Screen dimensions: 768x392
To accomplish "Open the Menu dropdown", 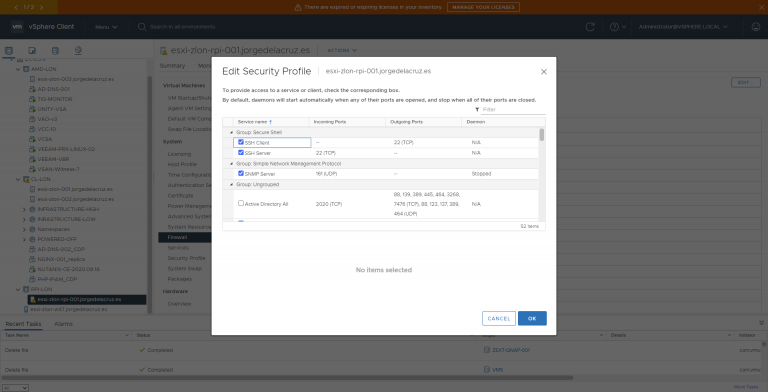I will [106, 27].
